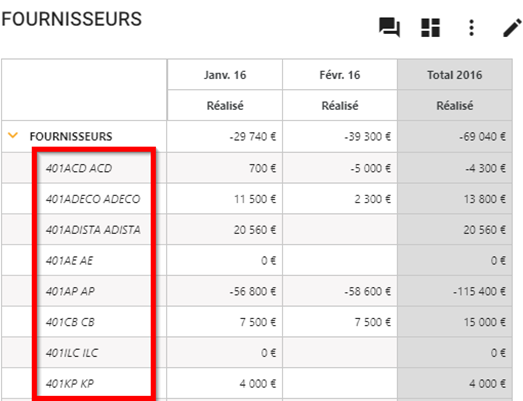Open the three-dot more options menu

tap(471, 28)
